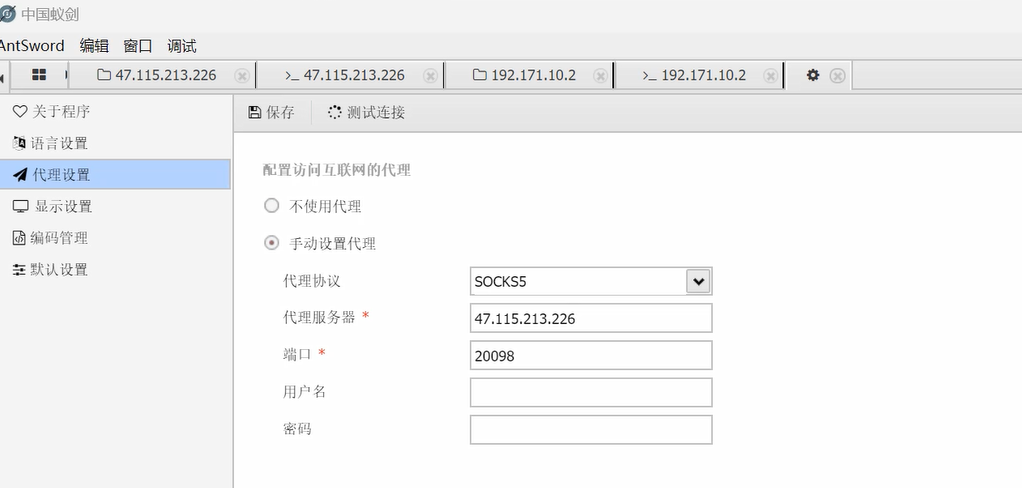Image resolution: width=1022 pixels, height=488 pixels.
Task: Focus the 代理服务器 input field
Action: [591, 318]
